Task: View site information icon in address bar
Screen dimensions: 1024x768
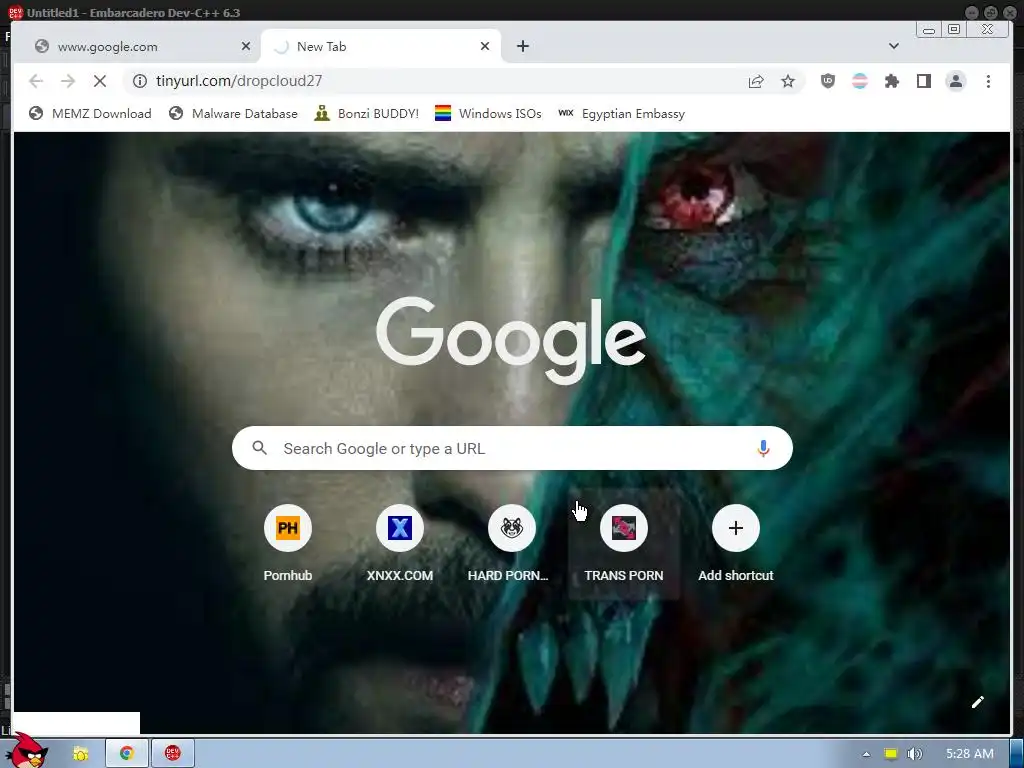Action: 140,81
